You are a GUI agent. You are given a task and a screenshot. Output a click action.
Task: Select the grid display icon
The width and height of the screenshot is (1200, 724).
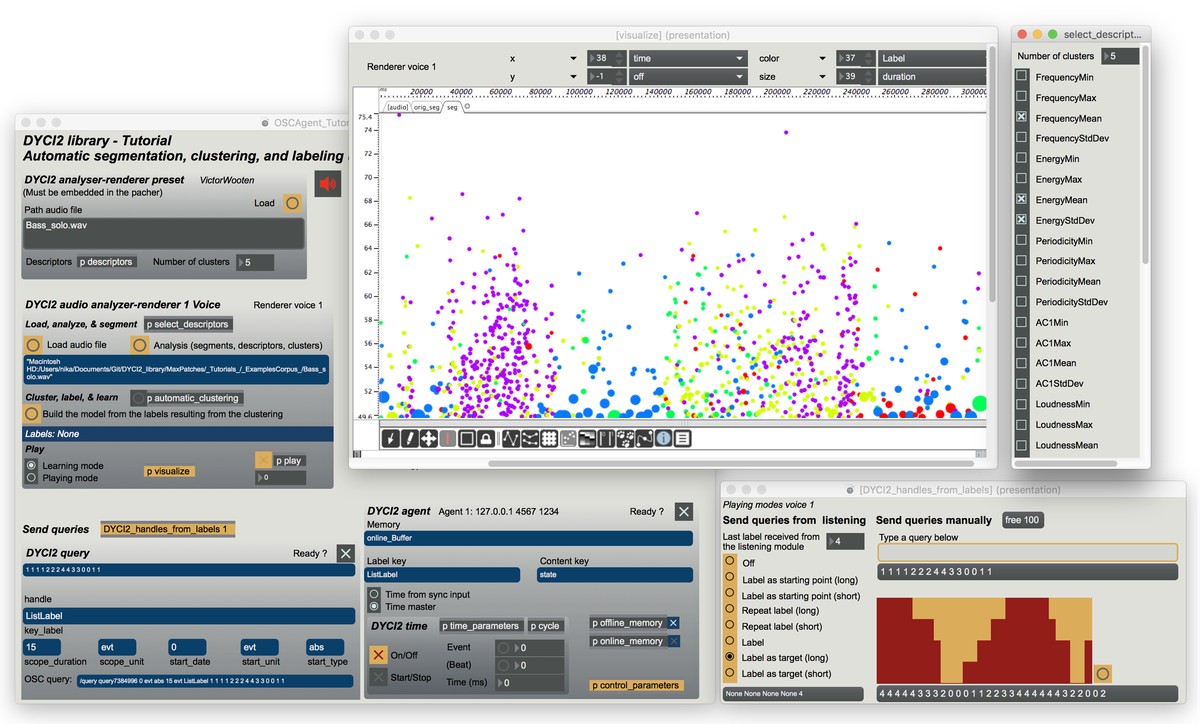548,438
